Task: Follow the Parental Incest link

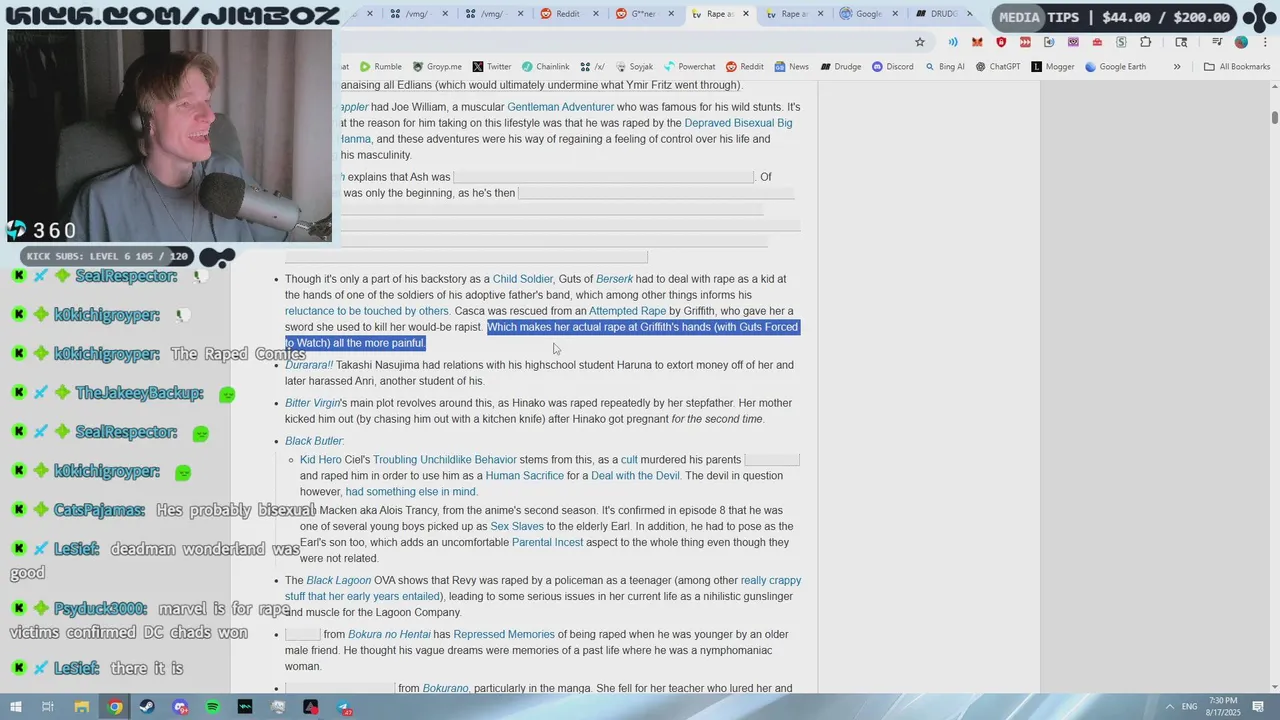Action: click(x=547, y=542)
